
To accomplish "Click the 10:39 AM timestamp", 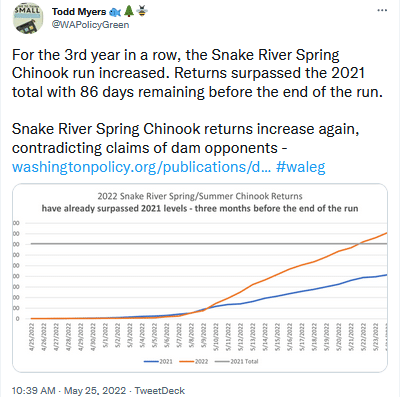I will click(x=33, y=390).
